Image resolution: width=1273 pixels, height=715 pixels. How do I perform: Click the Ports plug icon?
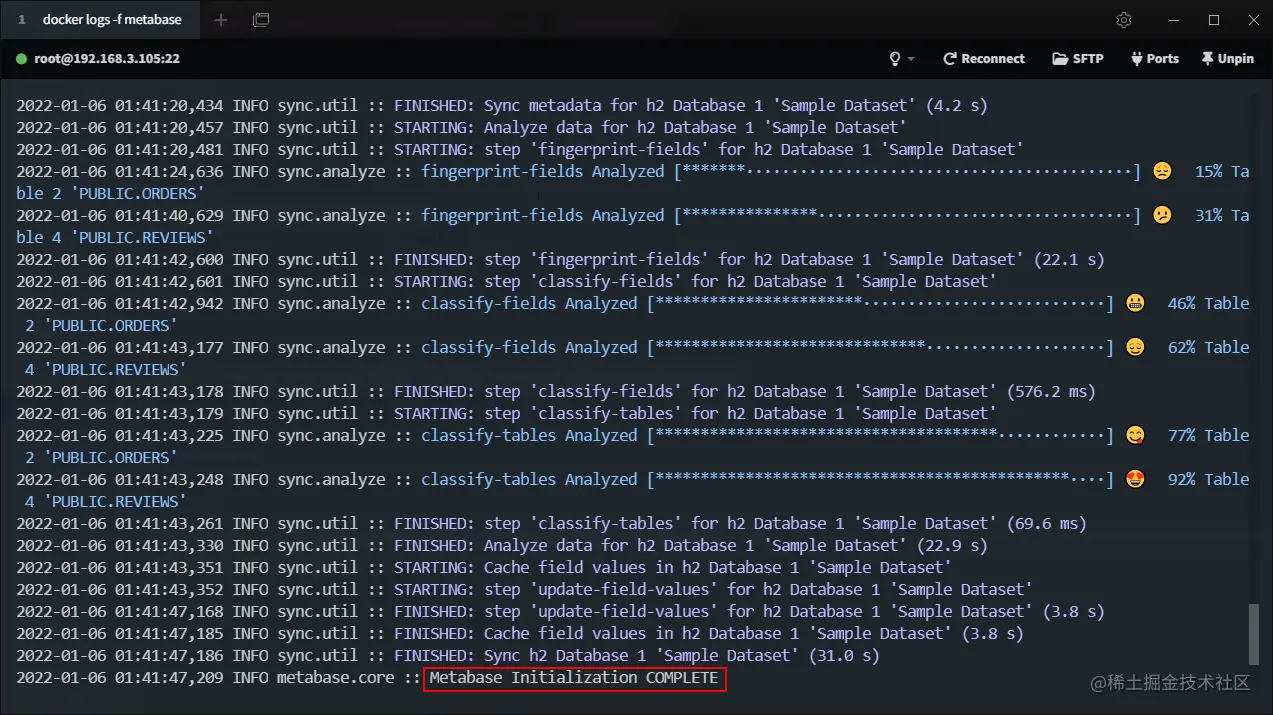coord(1136,59)
